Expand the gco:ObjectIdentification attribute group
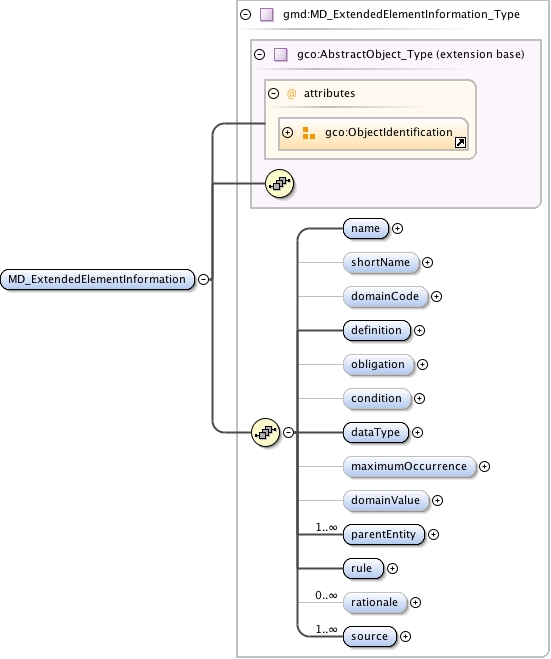Viewport: 551px width, 659px height. [x=287, y=132]
